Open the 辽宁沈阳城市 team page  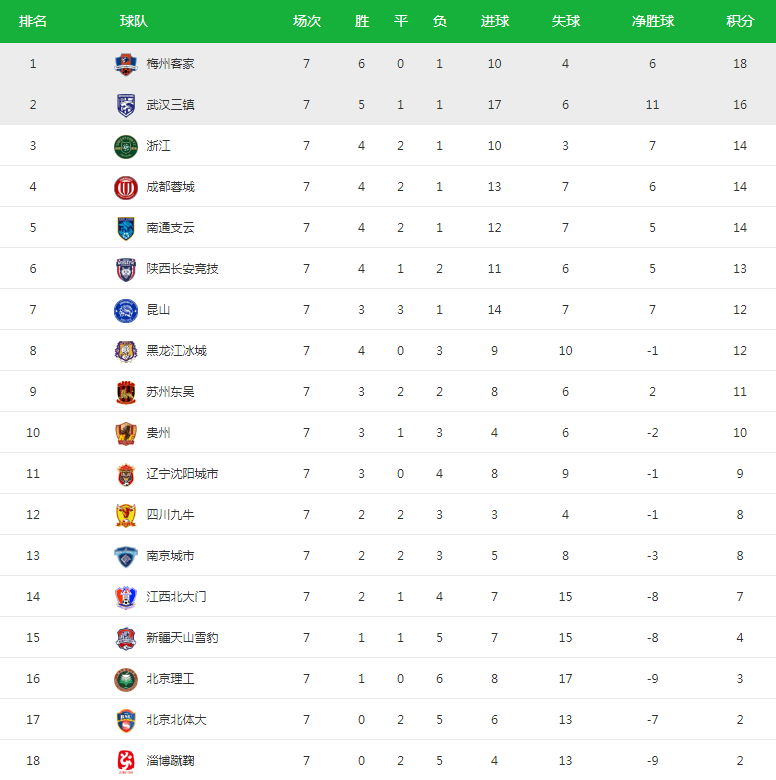coord(182,474)
